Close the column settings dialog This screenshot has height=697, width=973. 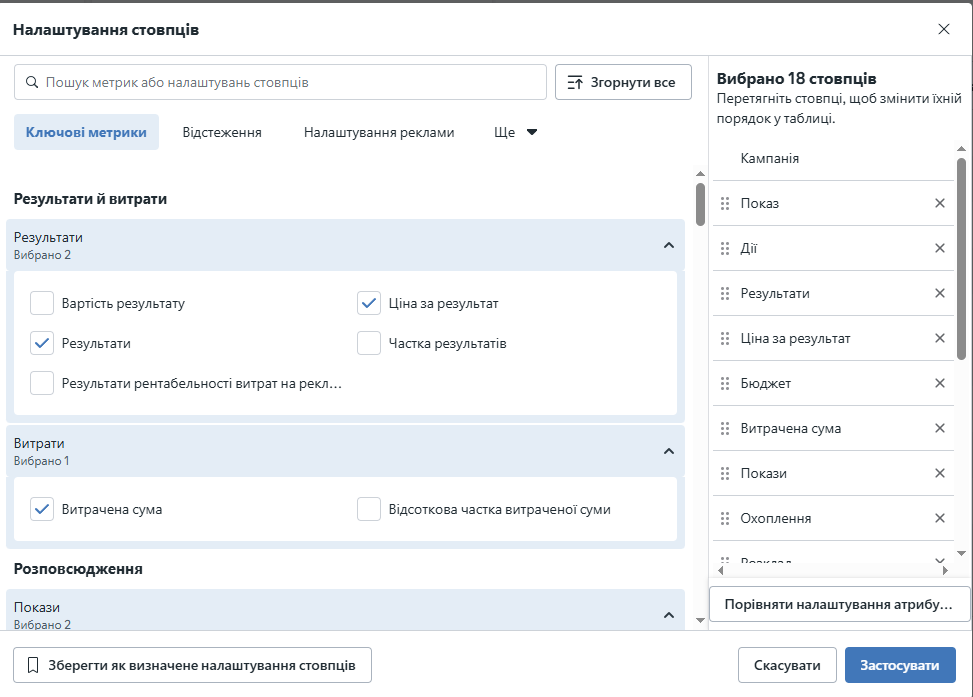(x=943, y=29)
